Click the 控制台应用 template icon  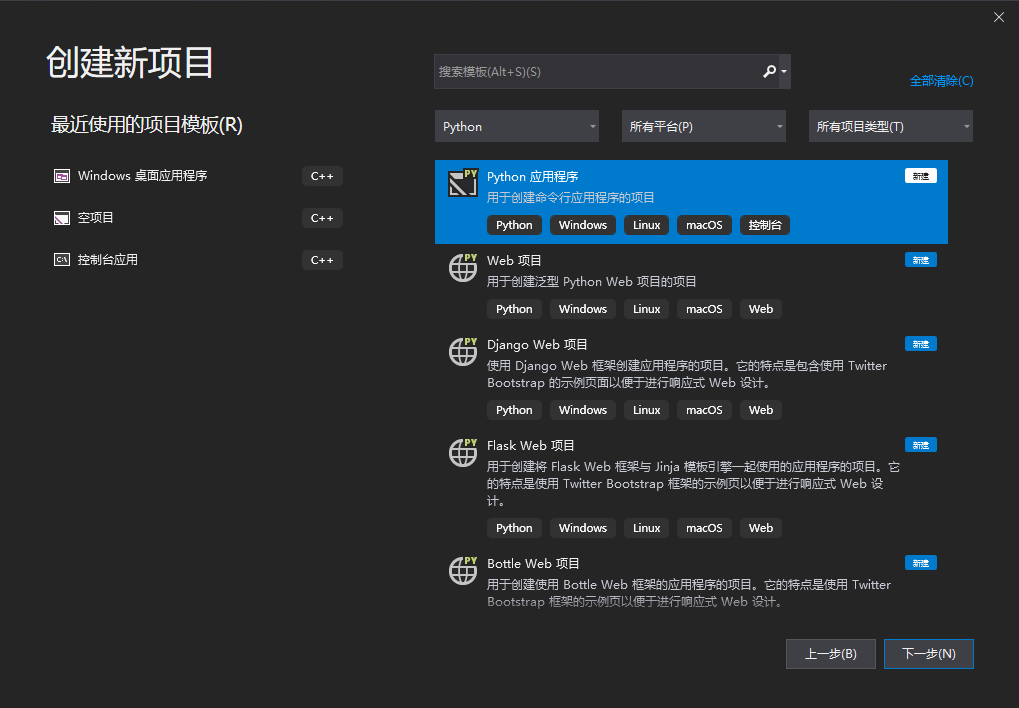pos(62,260)
